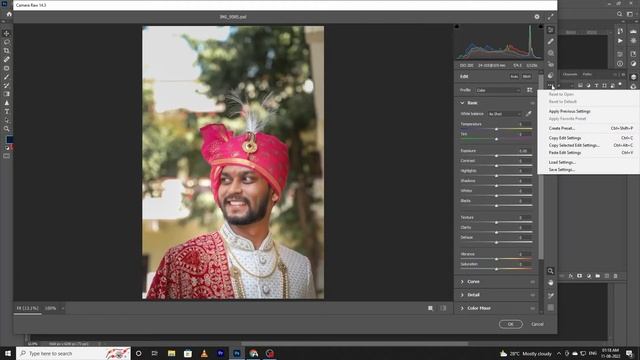This screenshot has width=640, height=360.
Task: Click the OK button in Camera Raw
Action: click(511, 324)
